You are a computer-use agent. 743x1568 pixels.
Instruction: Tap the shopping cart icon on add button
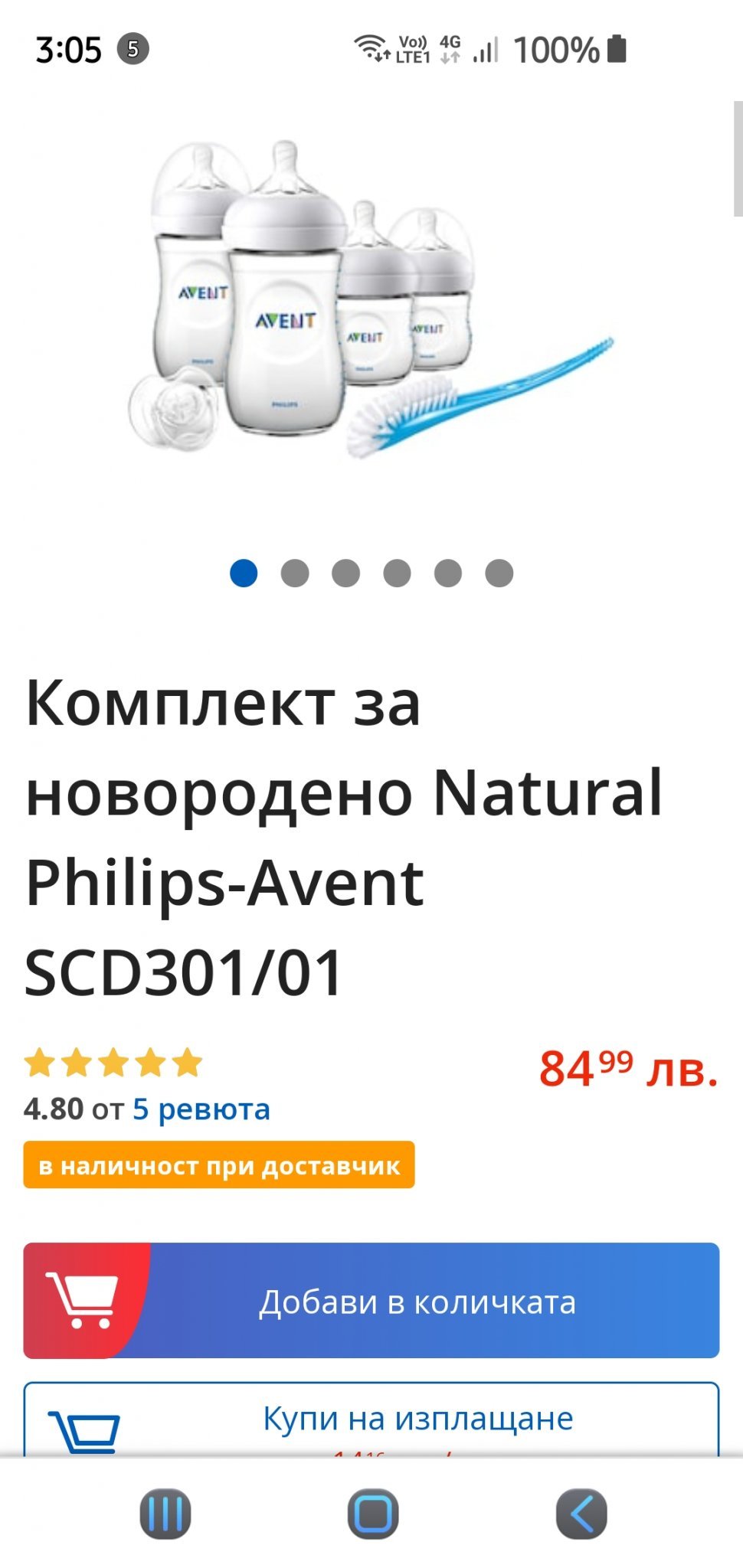click(x=81, y=1299)
